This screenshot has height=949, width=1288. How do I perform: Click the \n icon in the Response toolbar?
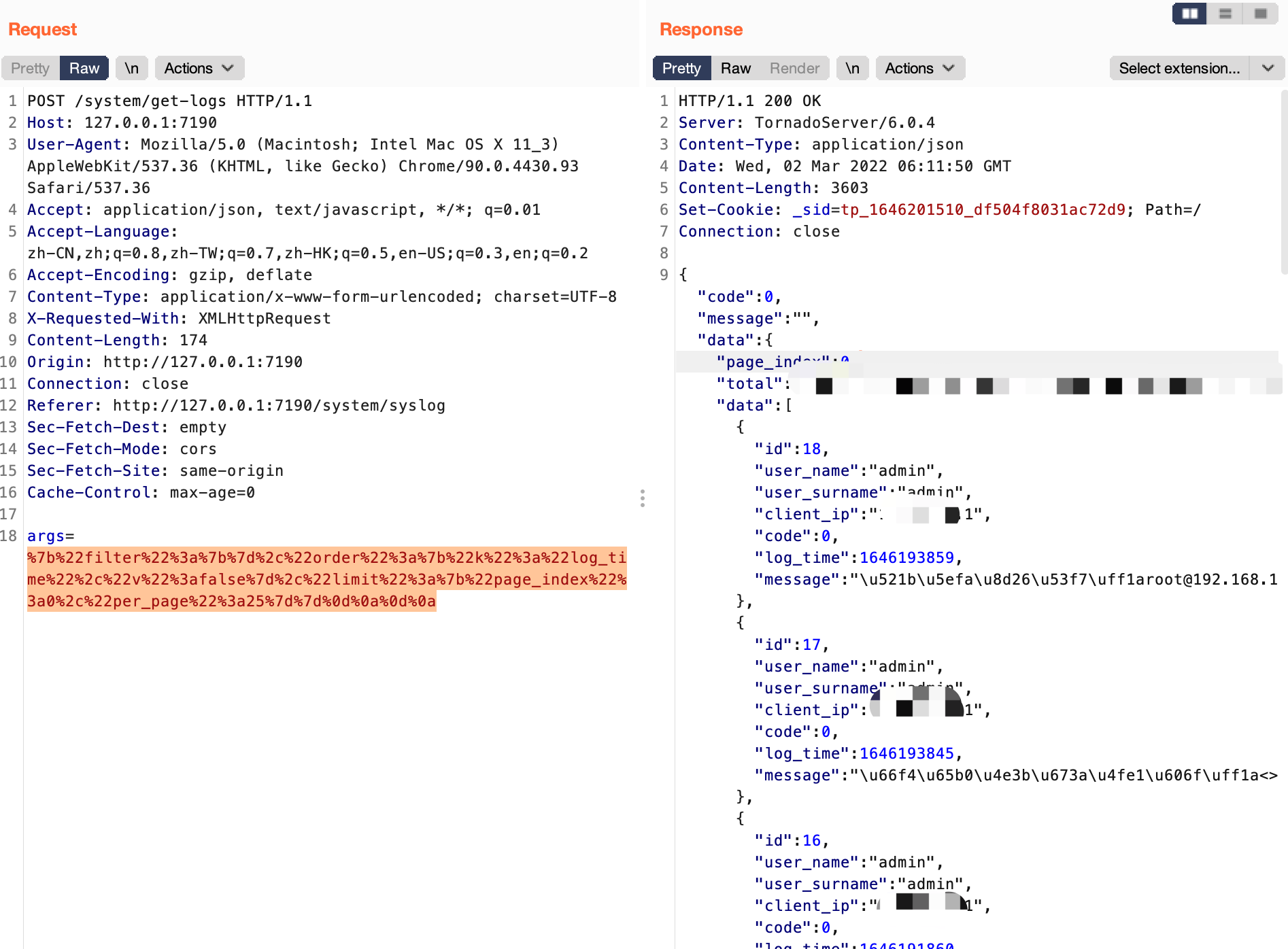click(852, 67)
